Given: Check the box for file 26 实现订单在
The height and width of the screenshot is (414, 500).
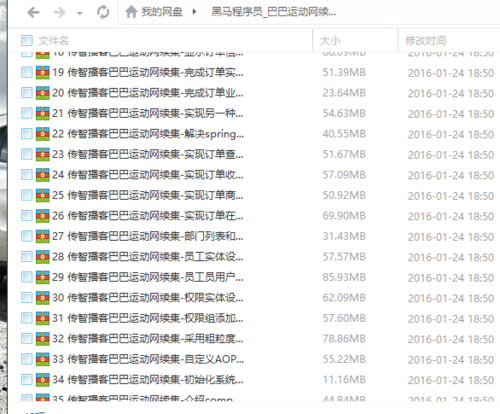Looking at the screenshot, I should [x=27, y=215].
